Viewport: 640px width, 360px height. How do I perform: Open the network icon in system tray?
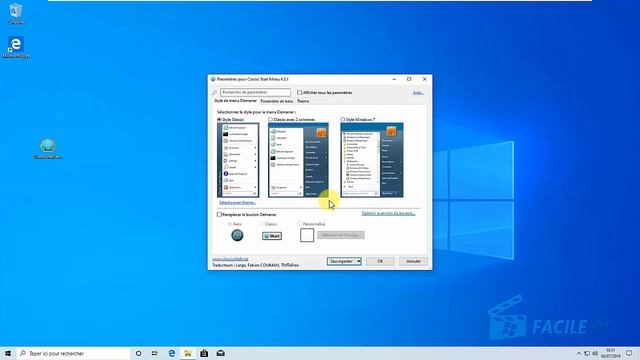[x=587, y=353]
